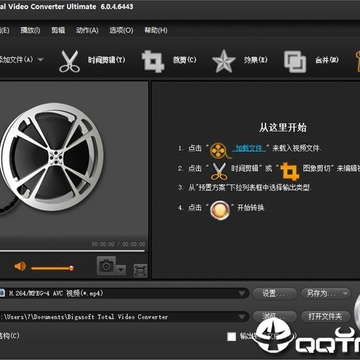The width and height of the screenshot is (360, 360).
Task: Open the Trim (时间剪辑) scissors tool
Action: pos(70,61)
